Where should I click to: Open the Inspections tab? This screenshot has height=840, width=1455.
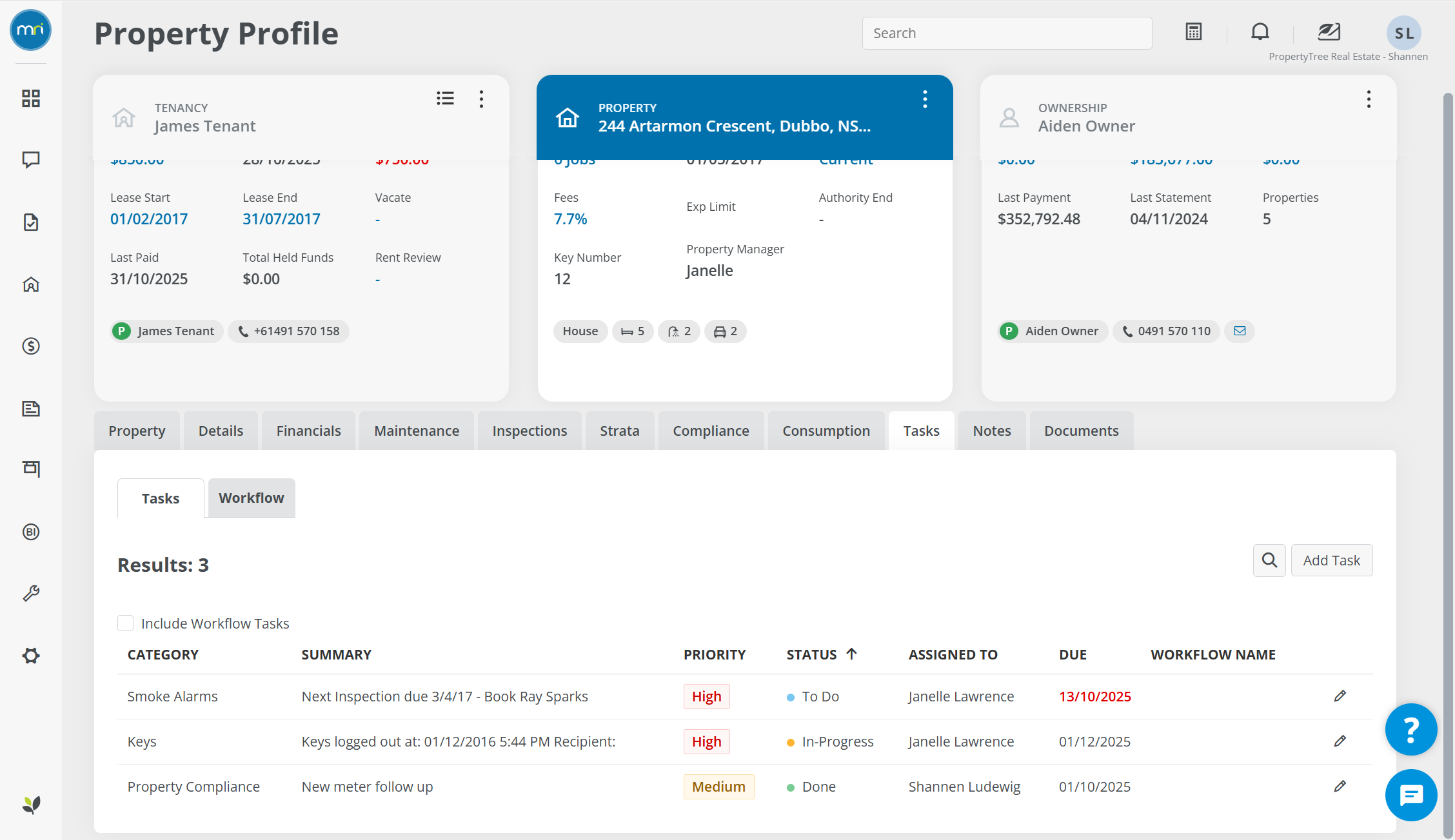(x=530, y=431)
